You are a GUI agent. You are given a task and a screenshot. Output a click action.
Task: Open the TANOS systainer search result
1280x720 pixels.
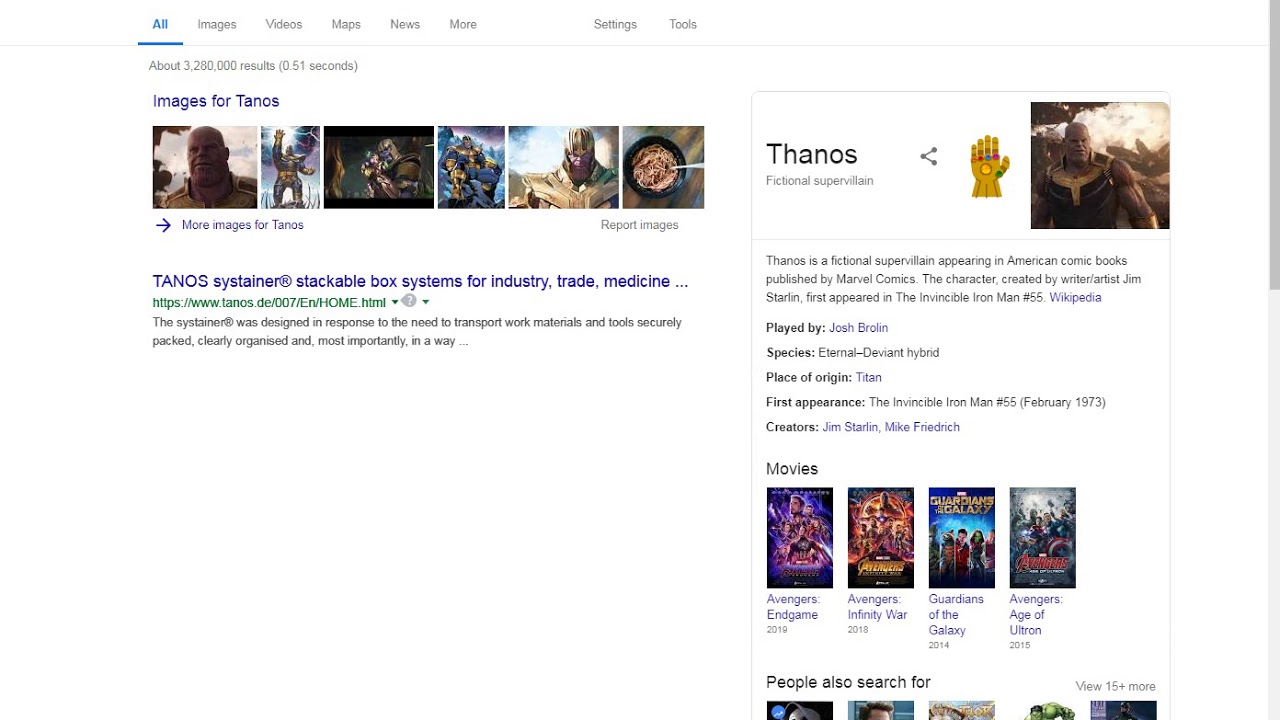tap(419, 281)
